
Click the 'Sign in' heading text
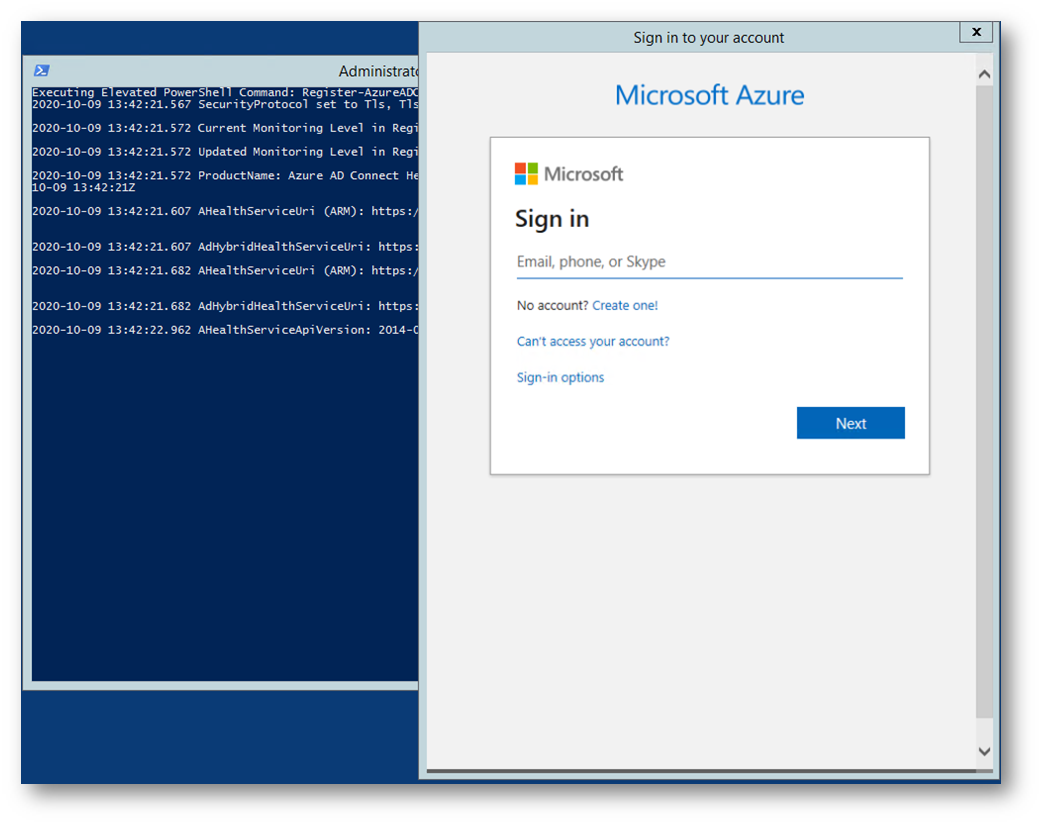[x=552, y=219]
